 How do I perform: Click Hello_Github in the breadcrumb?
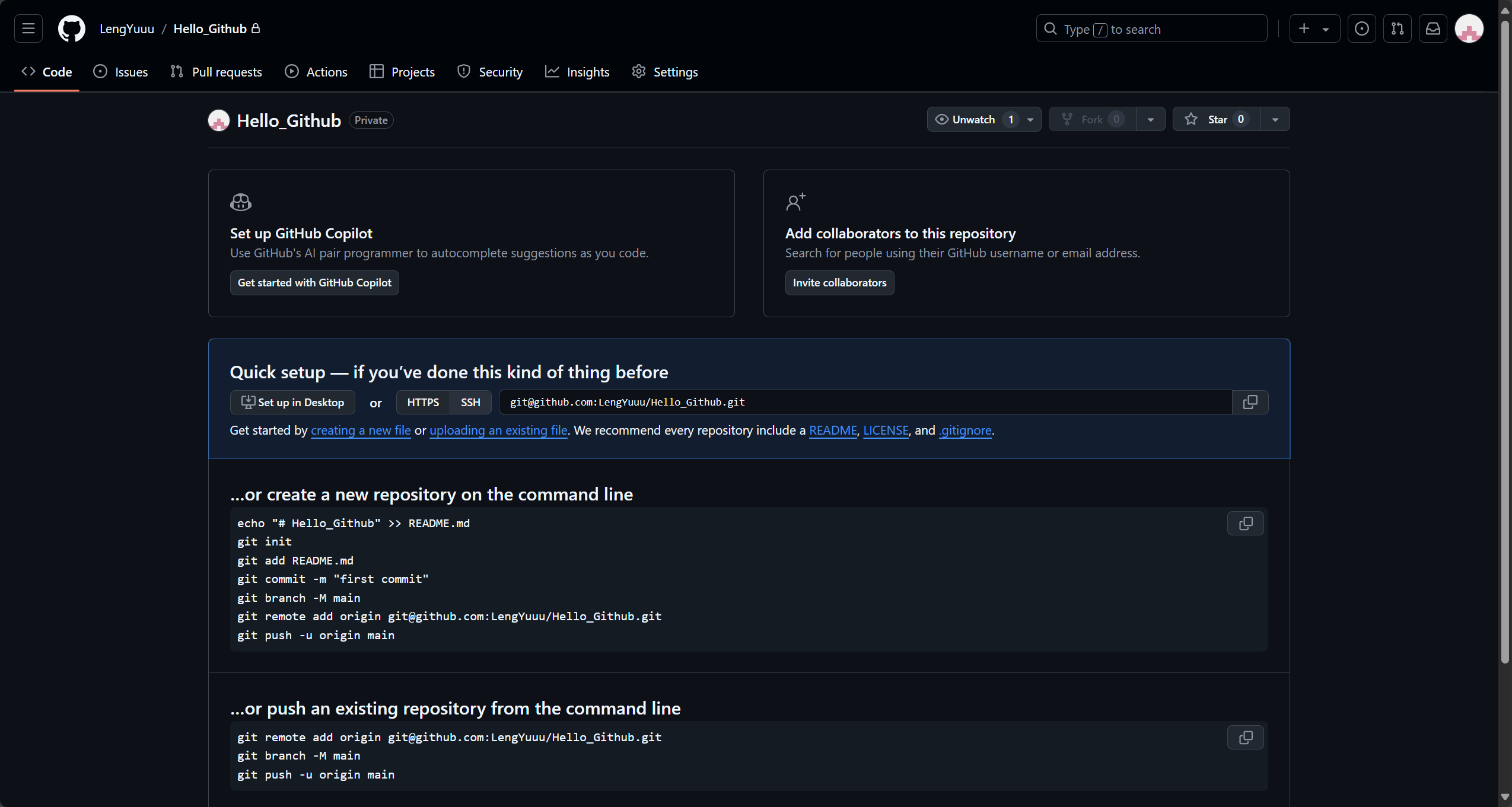click(x=210, y=28)
